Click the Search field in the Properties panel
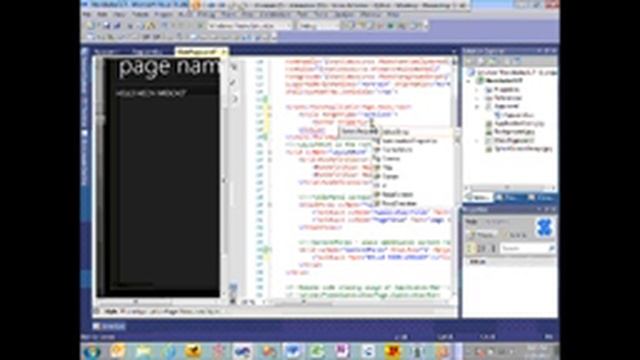 point(527,248)
